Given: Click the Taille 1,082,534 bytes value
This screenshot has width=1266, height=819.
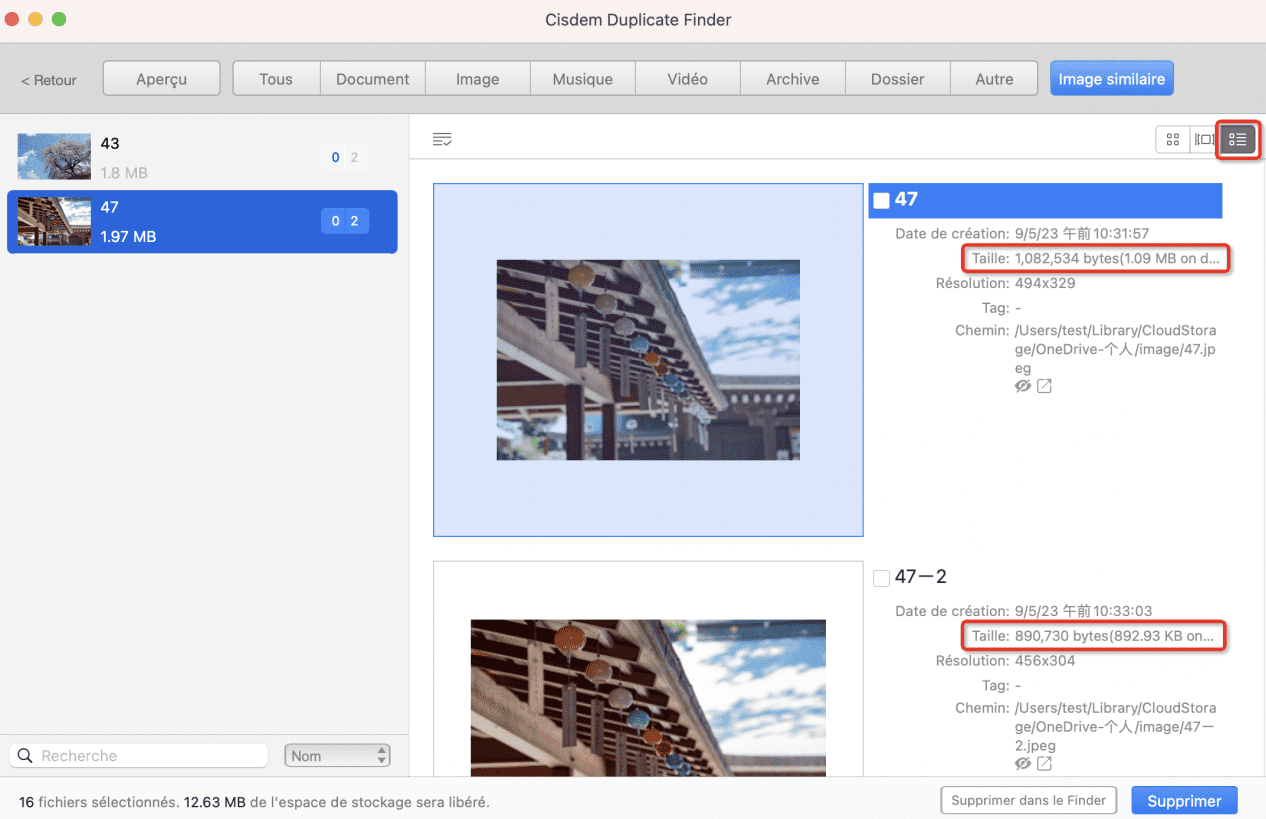Looking at the screenshot, I should point(1117,259).
